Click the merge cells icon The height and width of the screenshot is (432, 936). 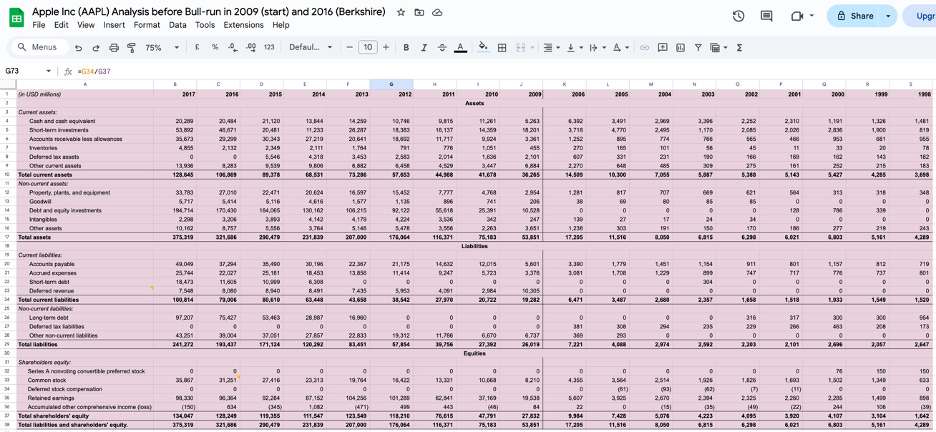(520, 47)
